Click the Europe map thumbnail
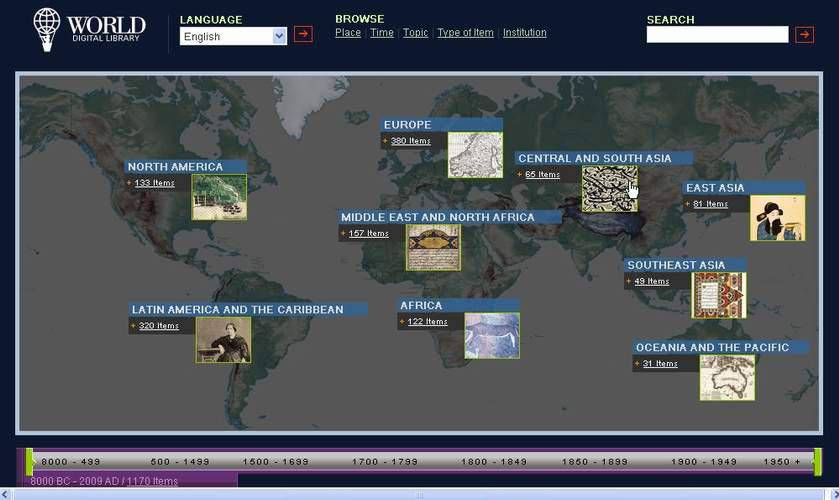839x500 pixels. (x=475, y=155)
